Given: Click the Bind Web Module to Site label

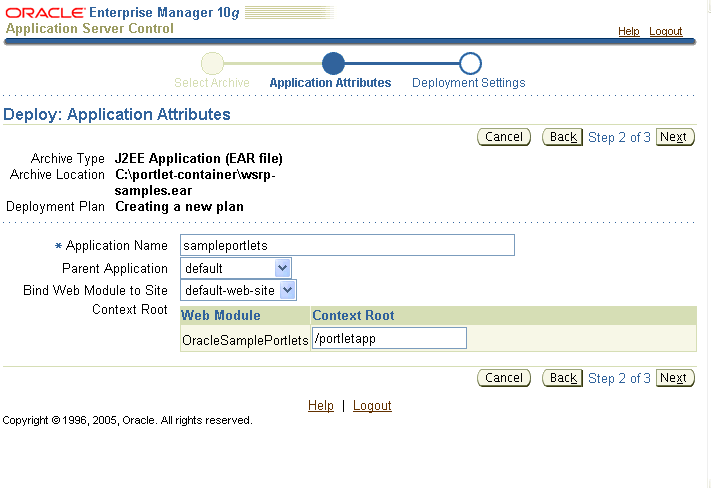Looking at the screenshot, I should pos(95,290).
